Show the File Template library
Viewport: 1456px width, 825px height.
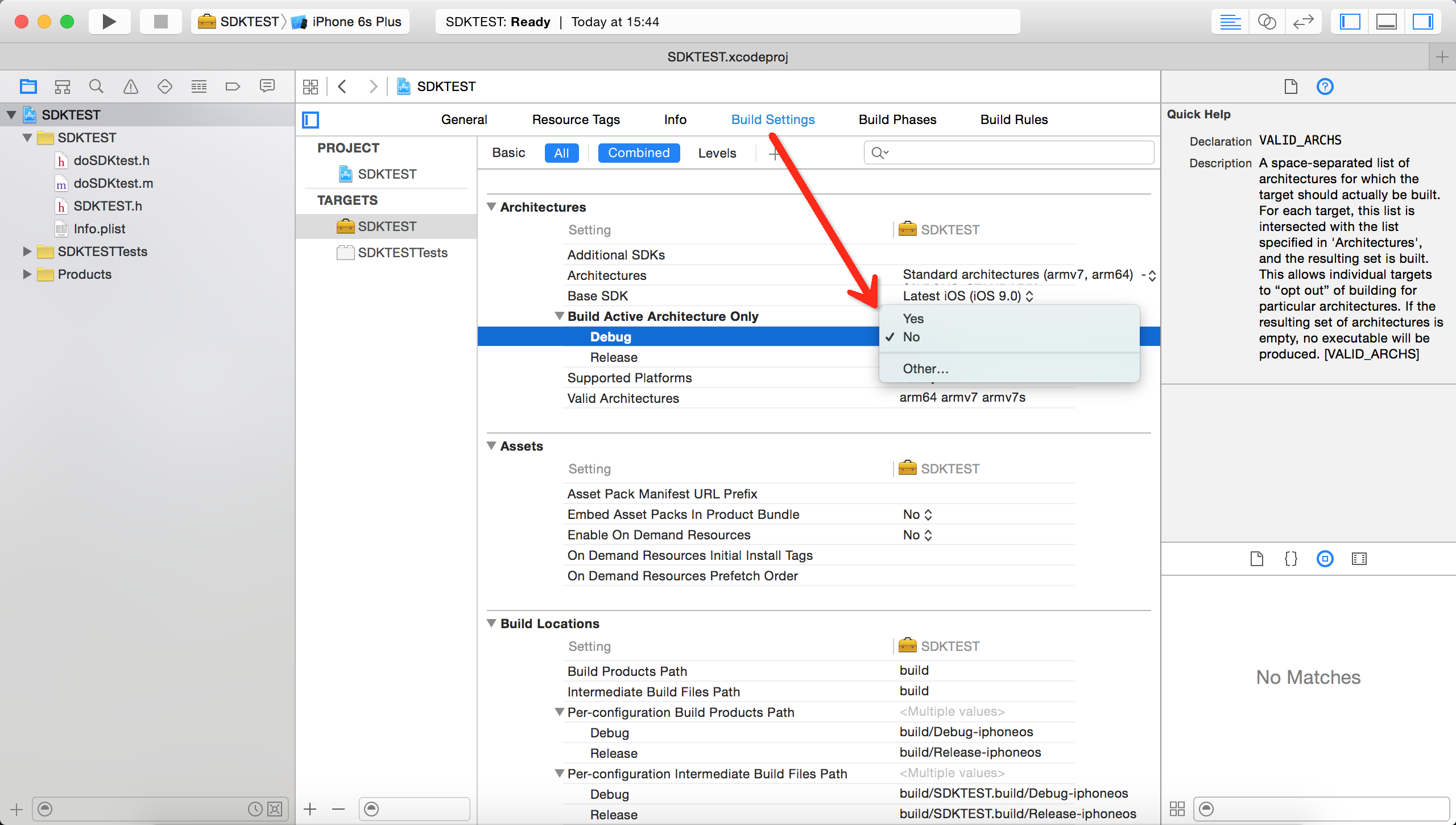tap(1257, 559)
